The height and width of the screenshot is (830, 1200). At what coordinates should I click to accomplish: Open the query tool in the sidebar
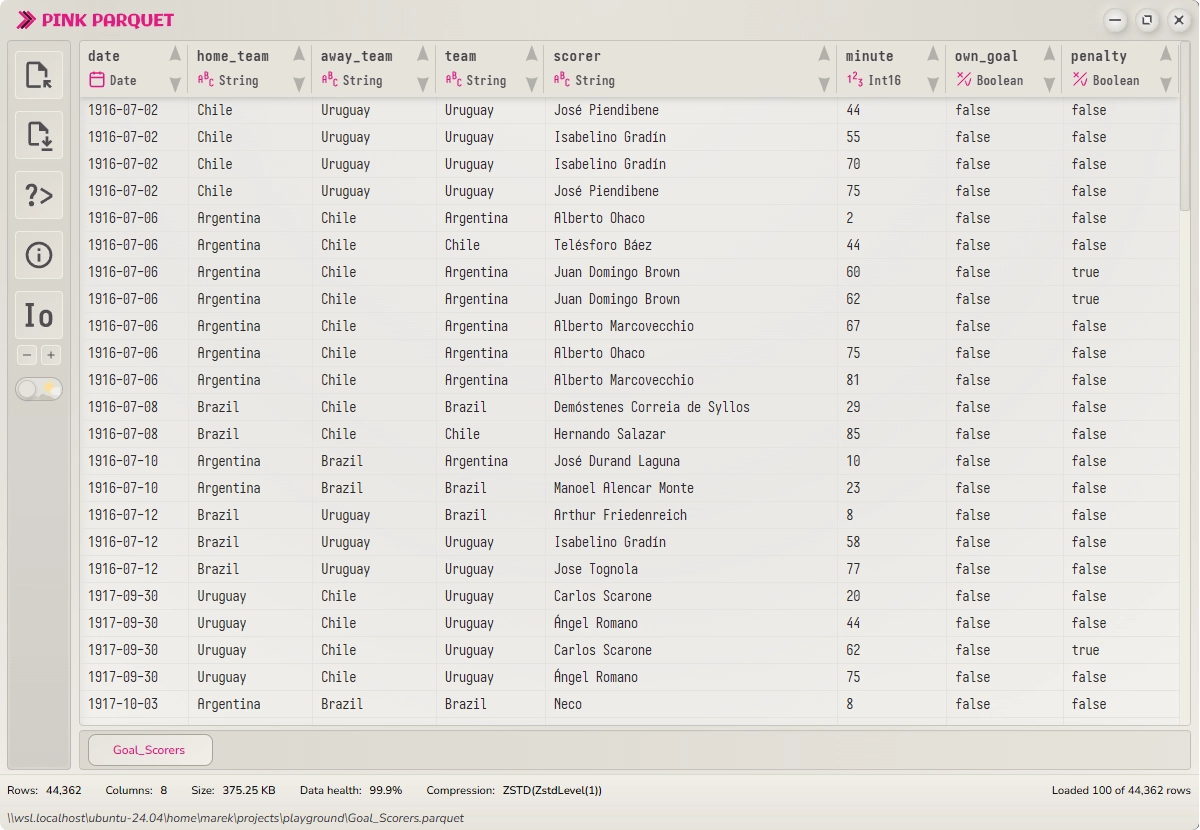tap(38, 195)
